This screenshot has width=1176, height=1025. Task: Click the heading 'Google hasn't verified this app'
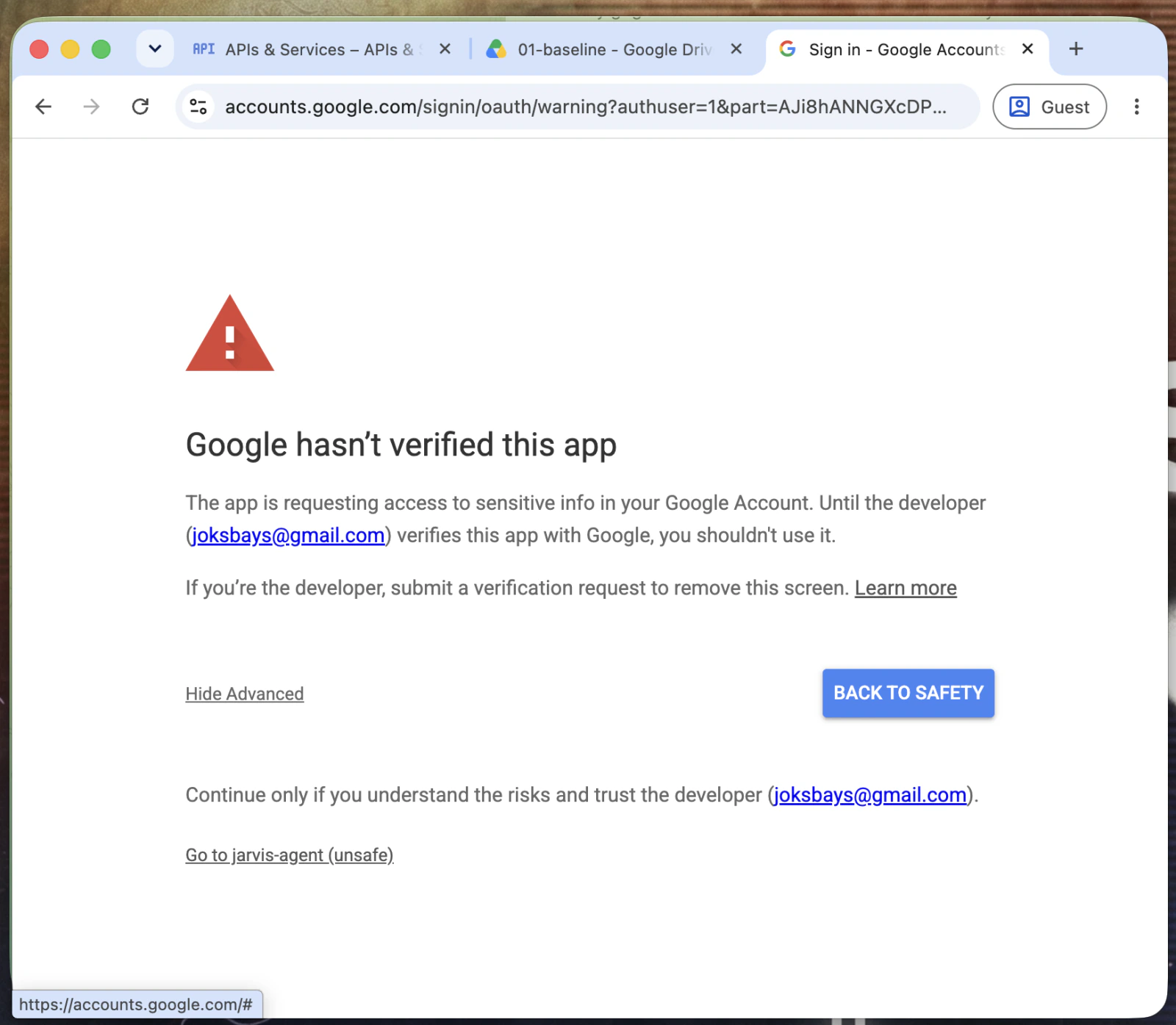(401, 445)
